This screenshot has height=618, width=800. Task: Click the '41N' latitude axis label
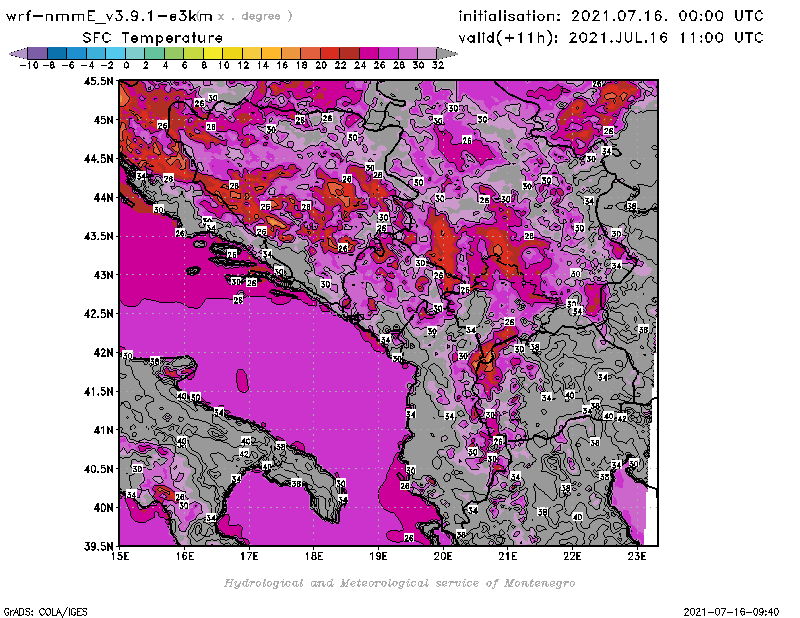pos(104,430)
